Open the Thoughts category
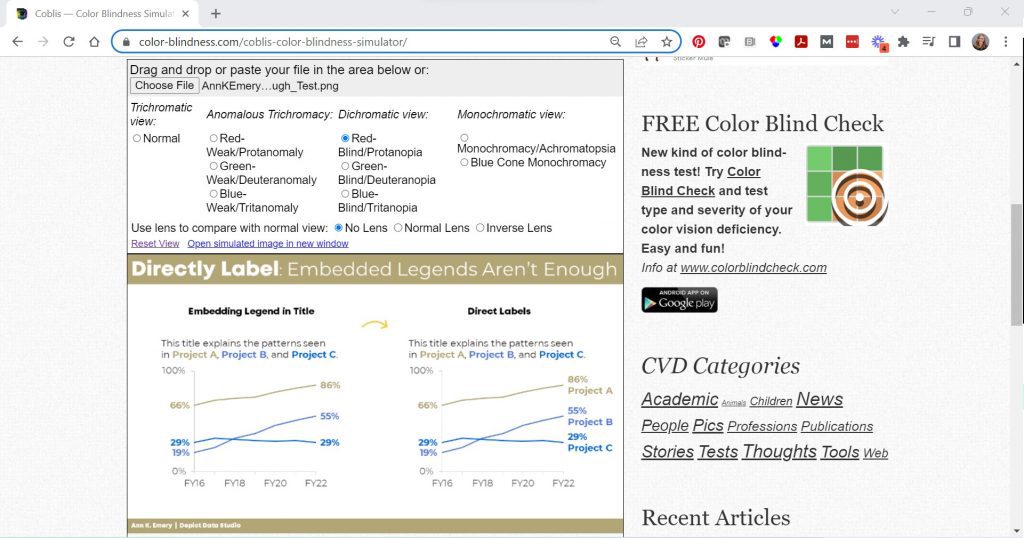This screenshot has height=538, width=1024. tap(779, 452)
